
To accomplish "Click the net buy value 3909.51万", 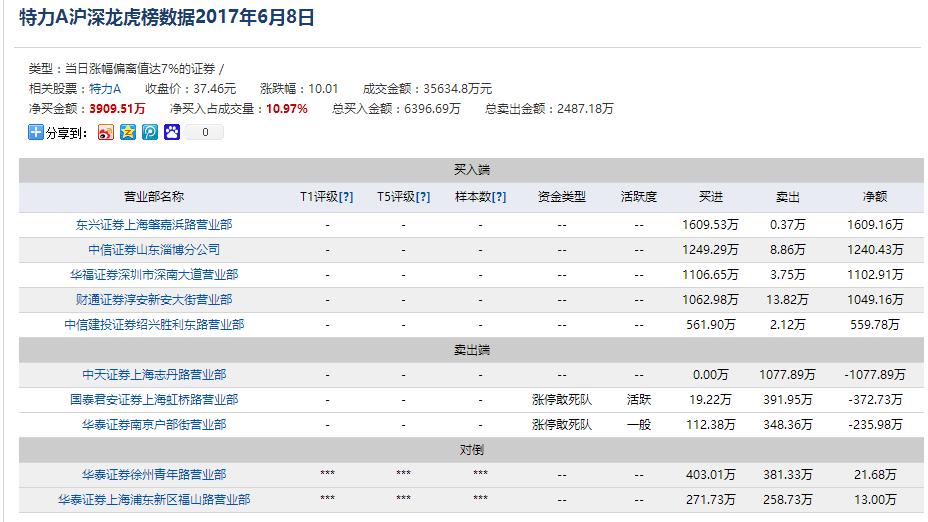I will [x=117, y=109].
